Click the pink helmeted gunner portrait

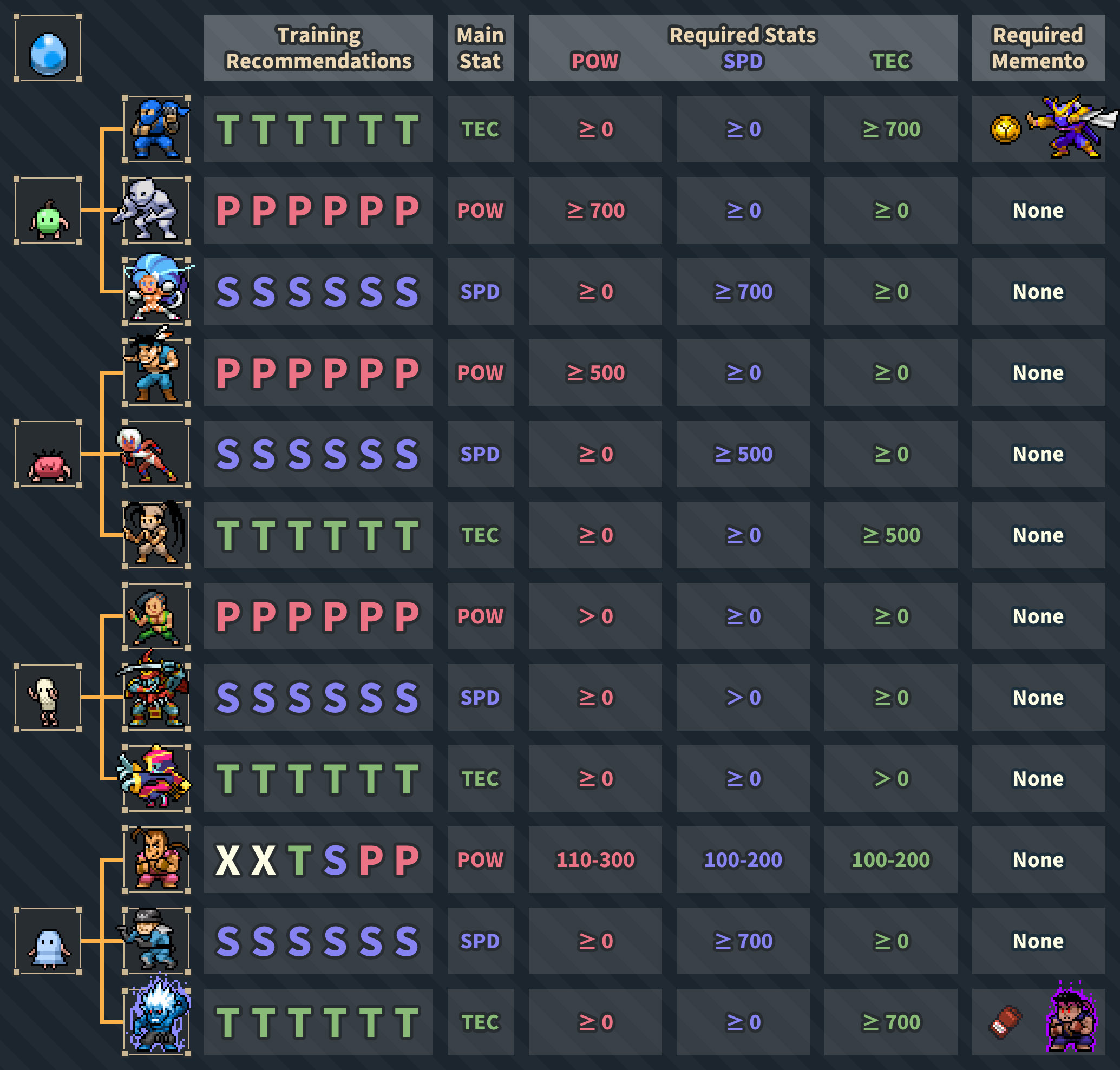click(154, 778)
